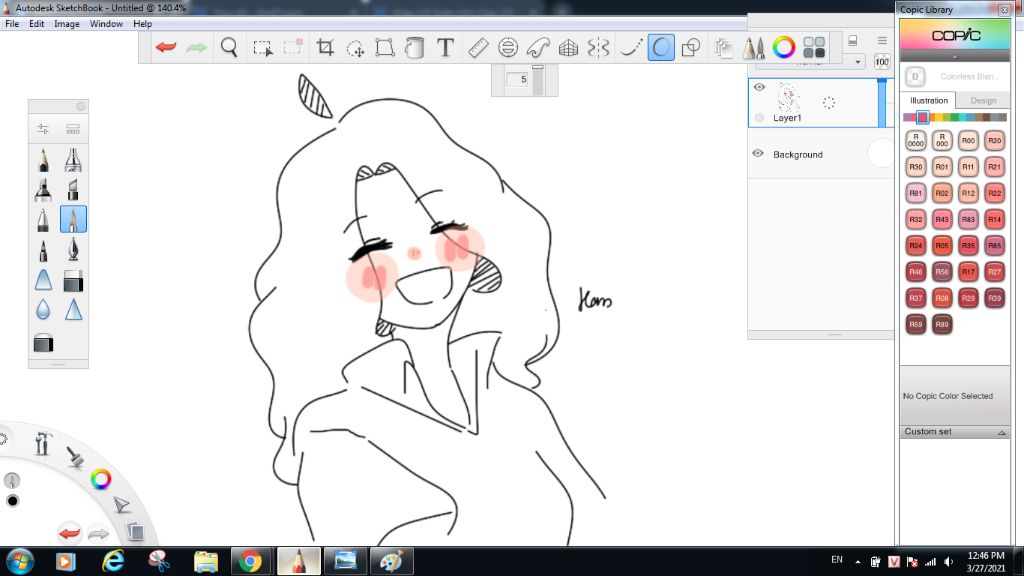Screen dimensions: 1024x576
Task: Open the Help menu
Action: (x=142, y=24)
